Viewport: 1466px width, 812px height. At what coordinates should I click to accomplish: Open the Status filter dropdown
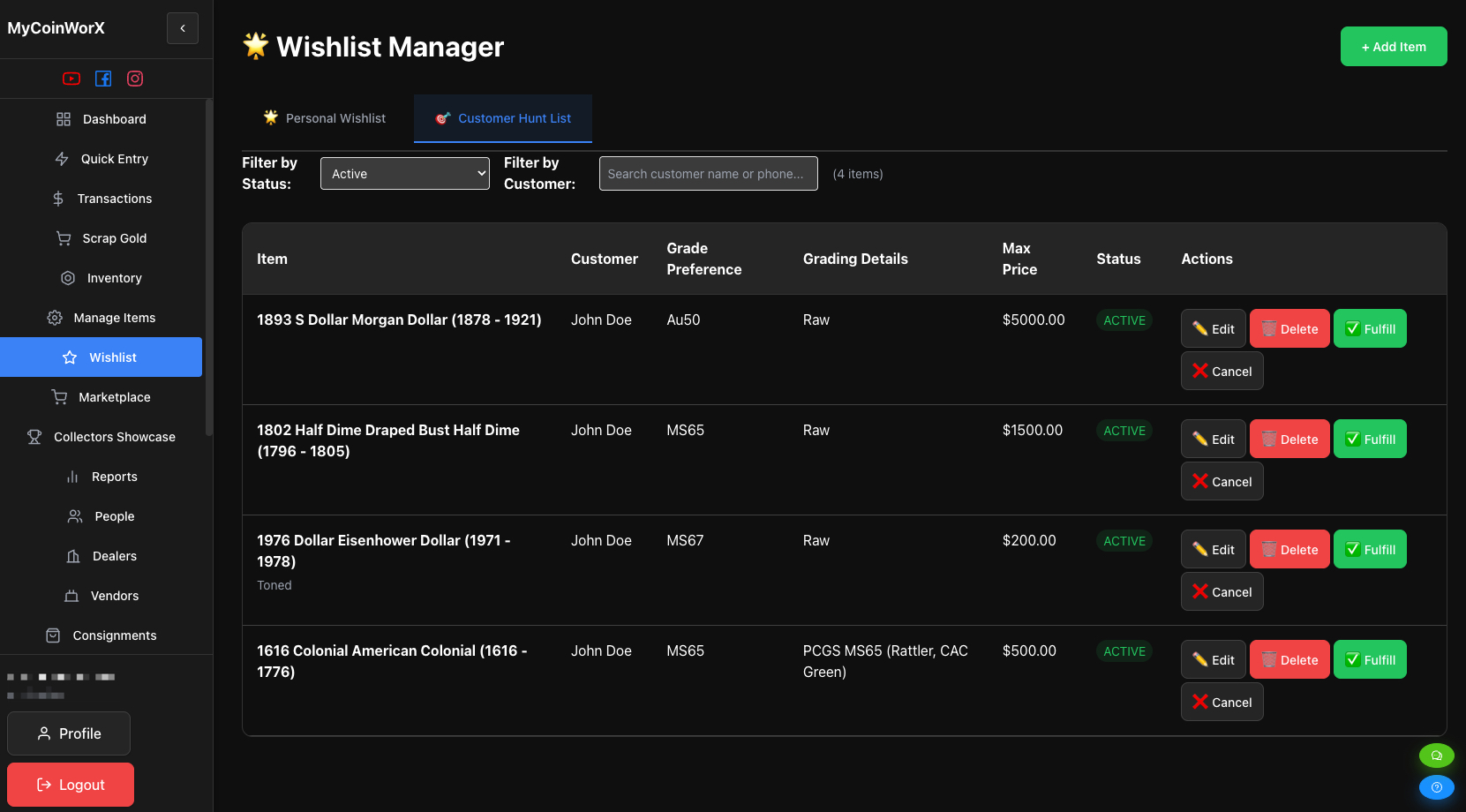coord(404,173)
